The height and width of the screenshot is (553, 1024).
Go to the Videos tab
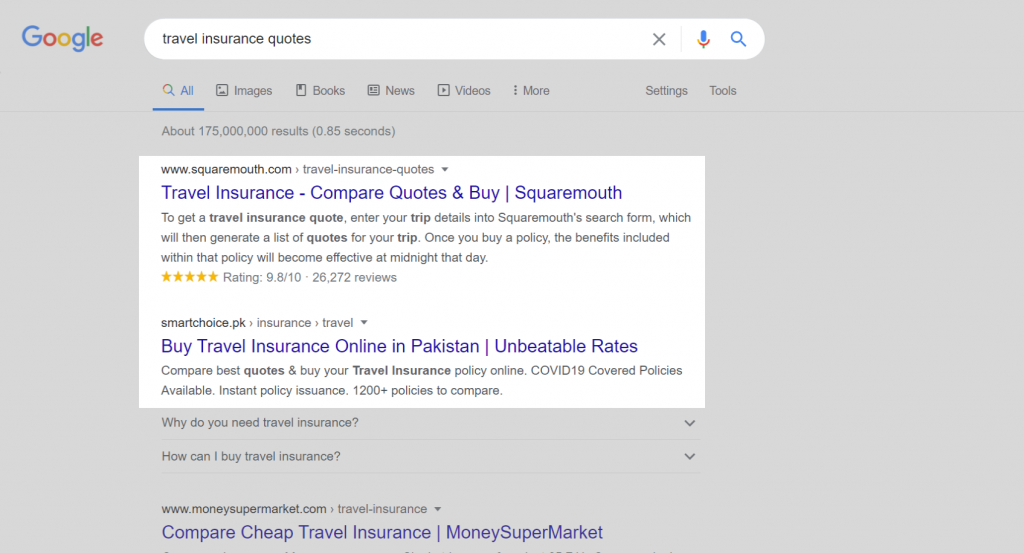(464, 91)
